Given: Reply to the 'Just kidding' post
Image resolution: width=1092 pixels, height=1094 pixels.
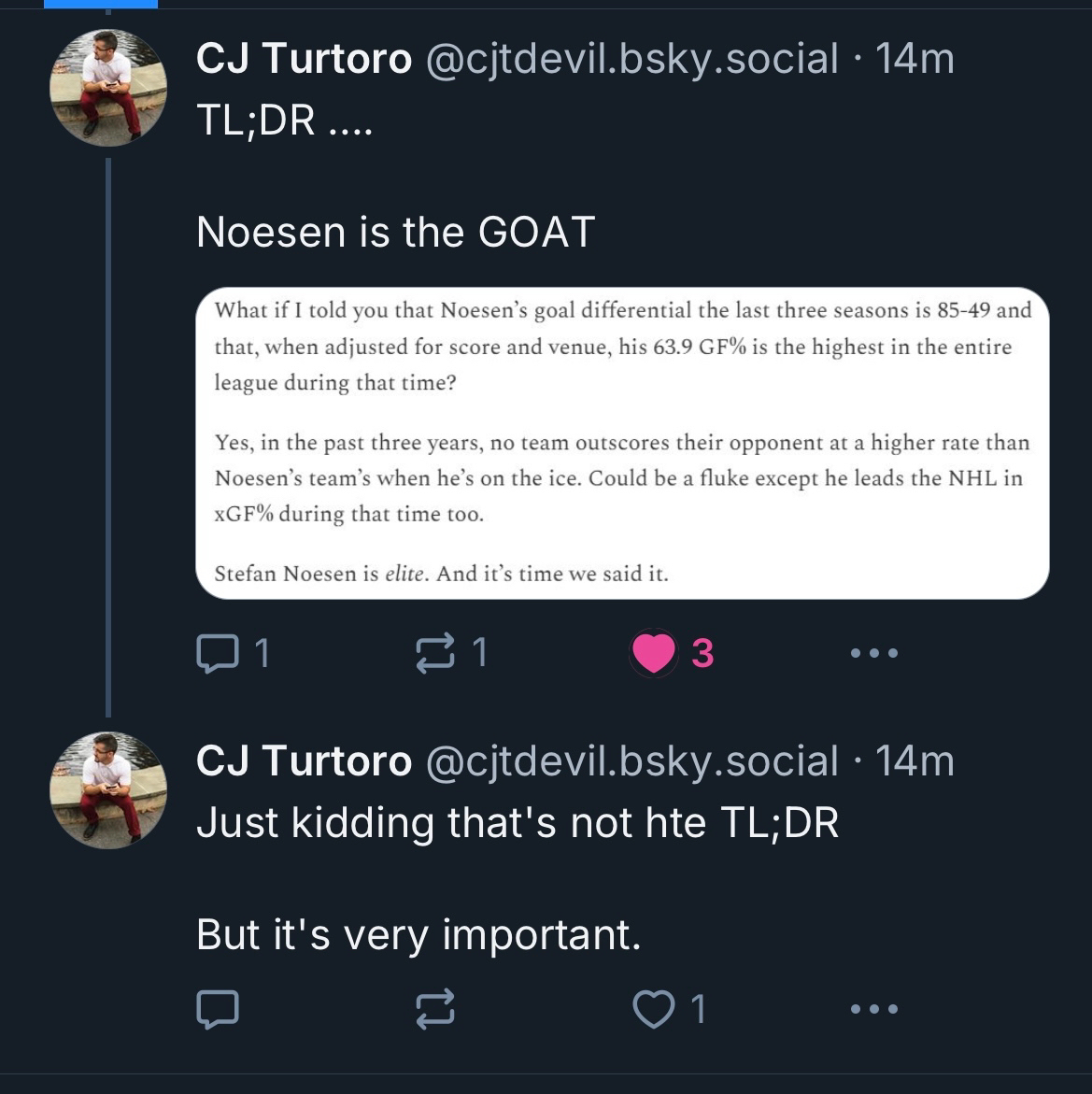Looking at the screenshot, I should pyautogui.click(x=218, y=1009).
